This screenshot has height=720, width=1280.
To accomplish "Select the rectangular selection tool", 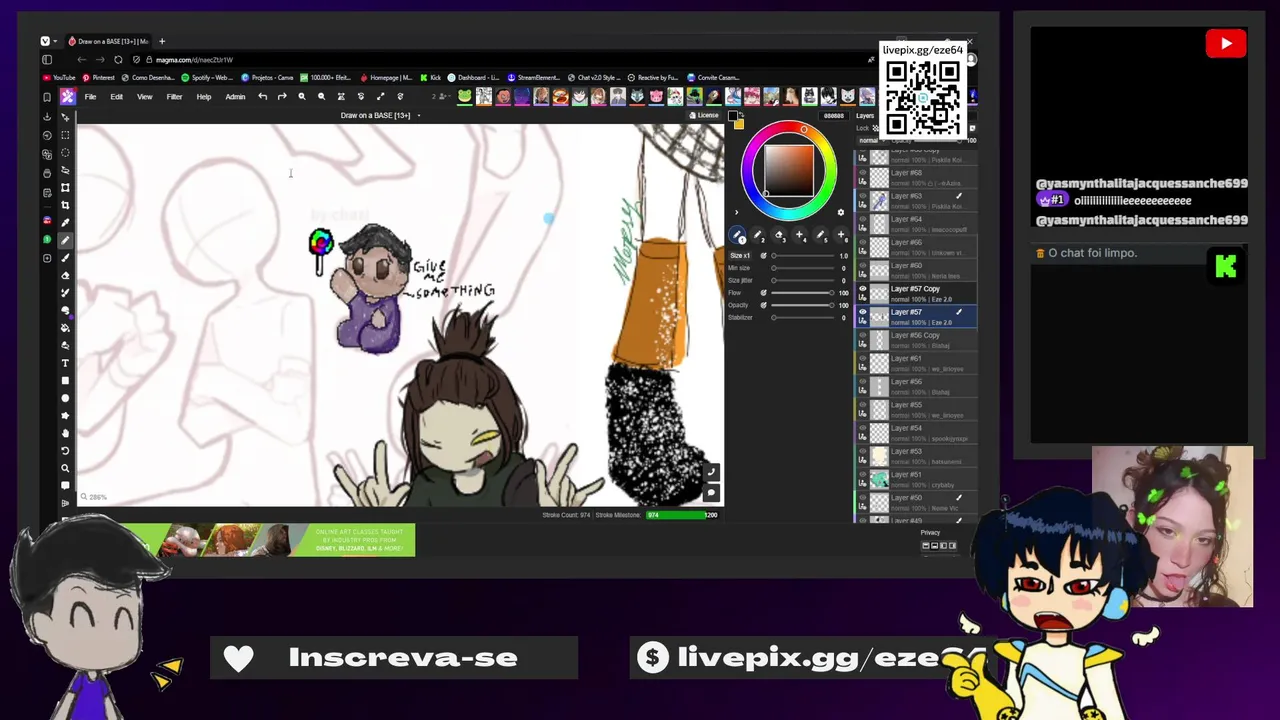I will click(x=66, y=135).
